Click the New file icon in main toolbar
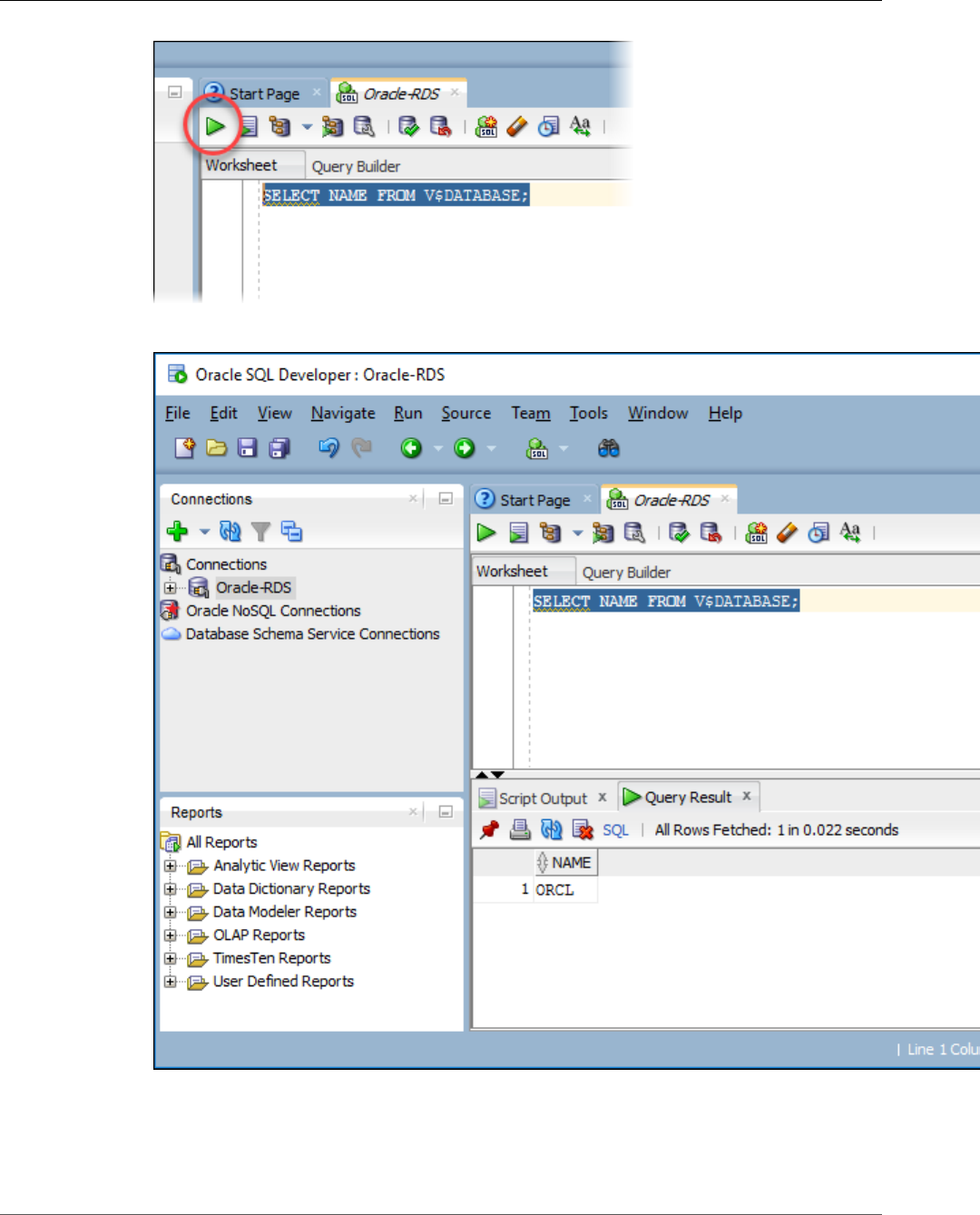This screenshot has width=980, height=1215. click(185, 447)
